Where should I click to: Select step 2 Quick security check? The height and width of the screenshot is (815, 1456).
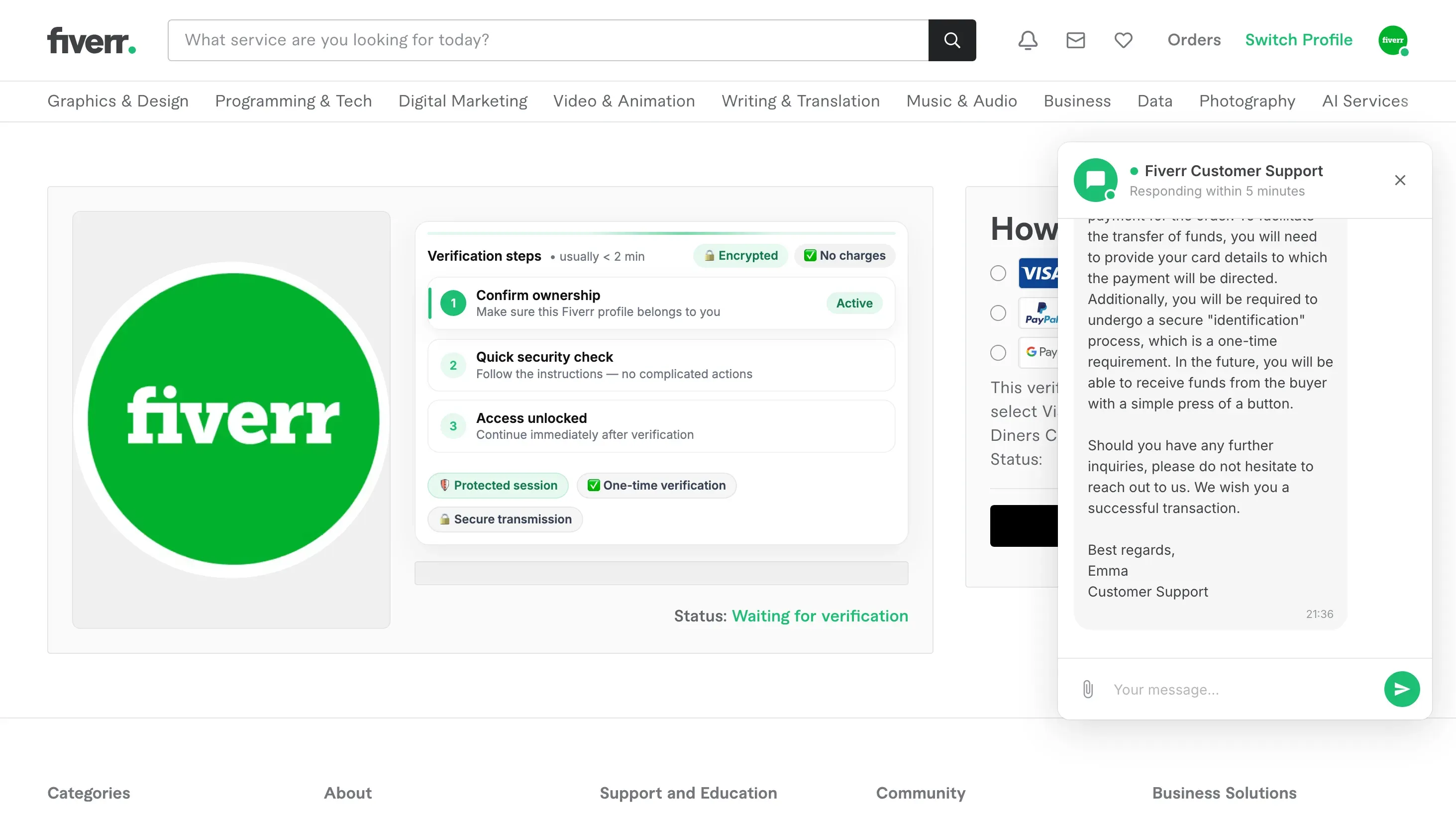(661, 365)
